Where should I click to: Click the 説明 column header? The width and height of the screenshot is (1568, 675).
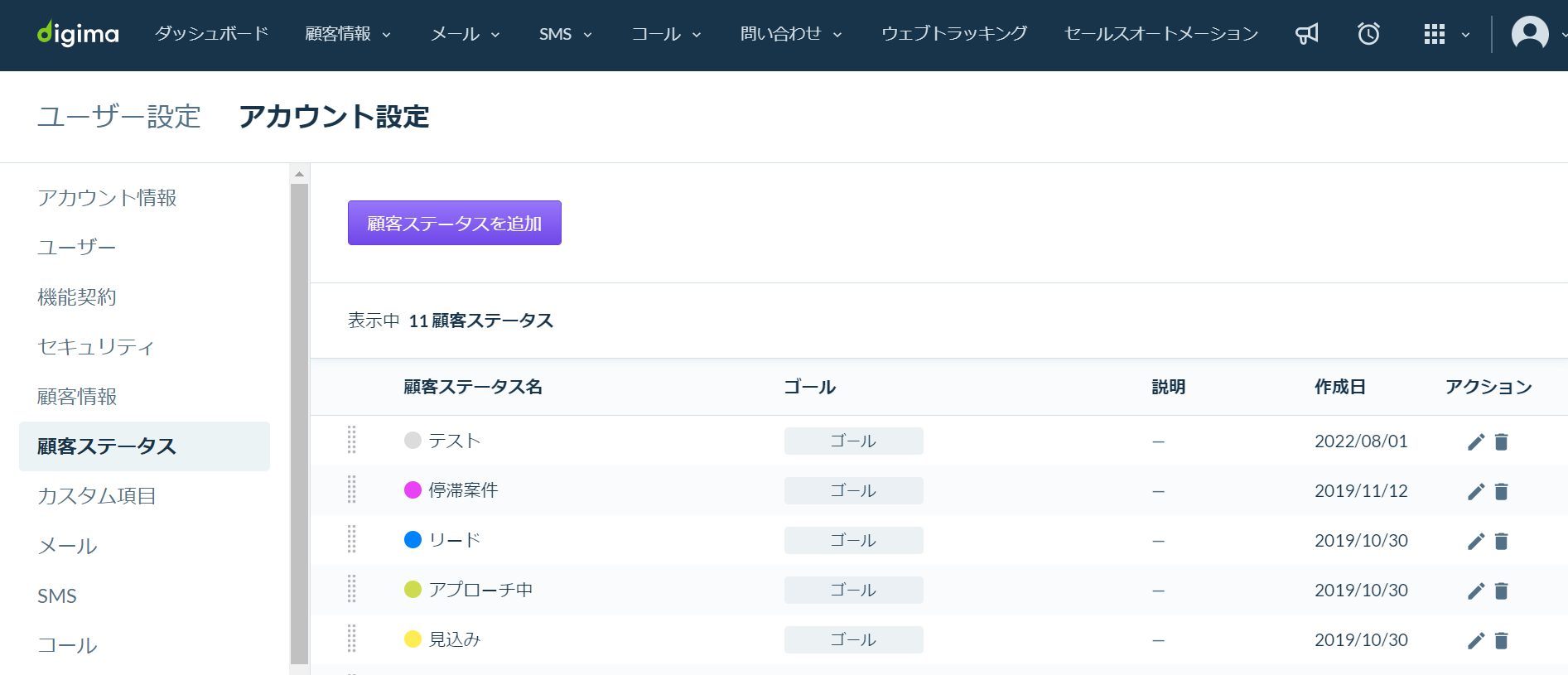pos(1169,387)
